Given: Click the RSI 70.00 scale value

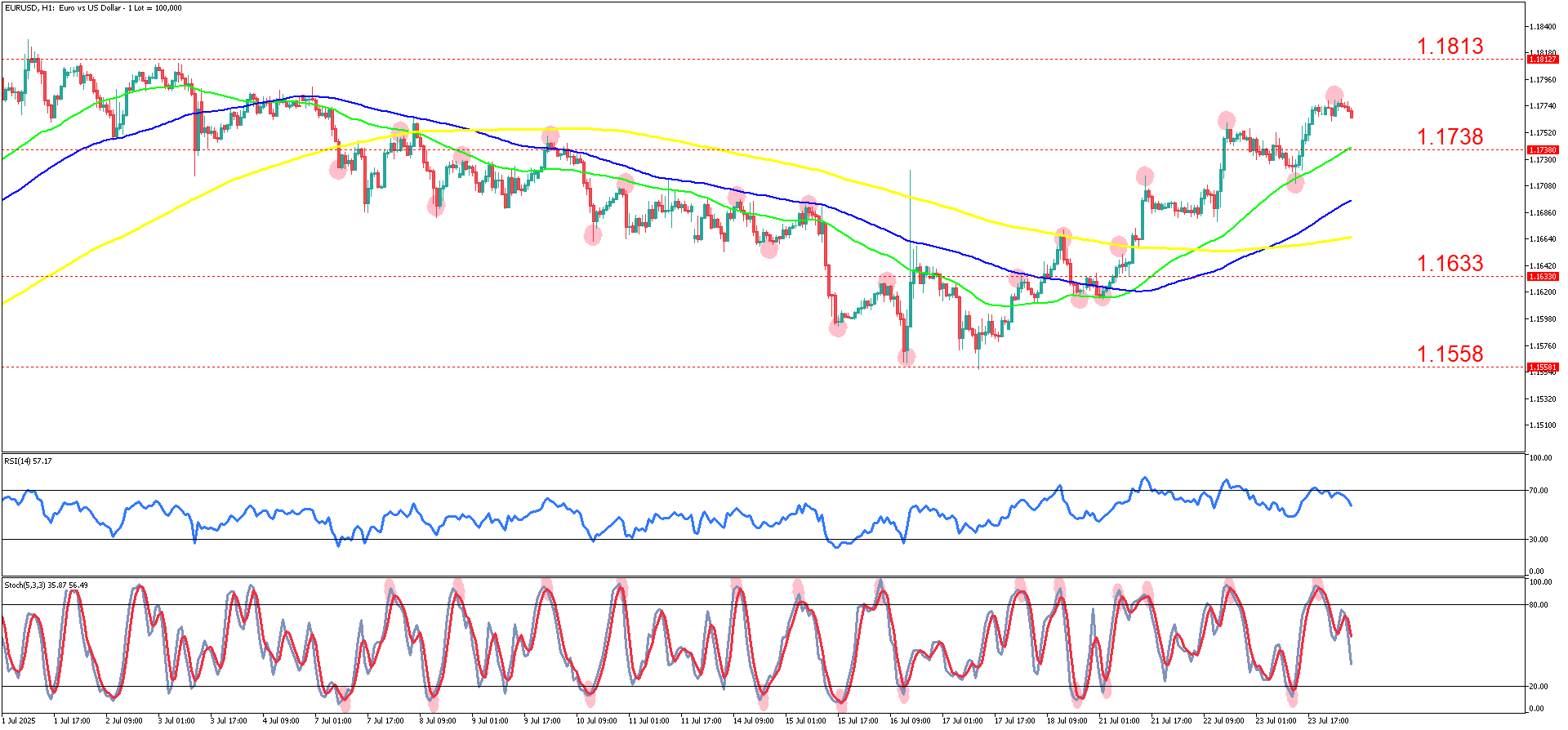Looking at the screenshot, I should point(1539,491).
